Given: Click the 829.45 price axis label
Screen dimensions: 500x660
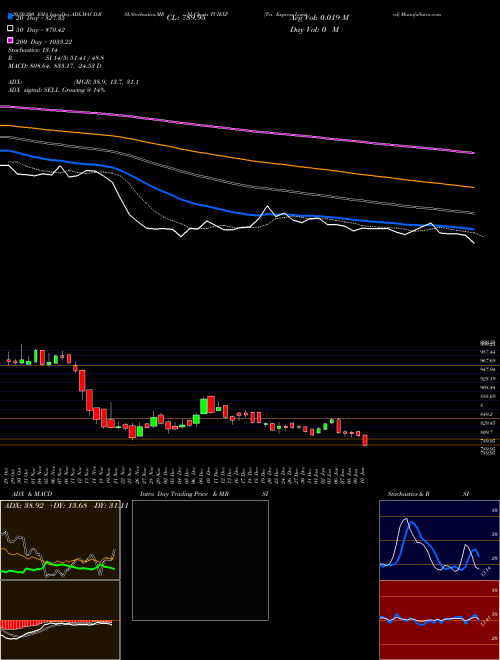Looking at the screenshot, I should click(487, 423).
